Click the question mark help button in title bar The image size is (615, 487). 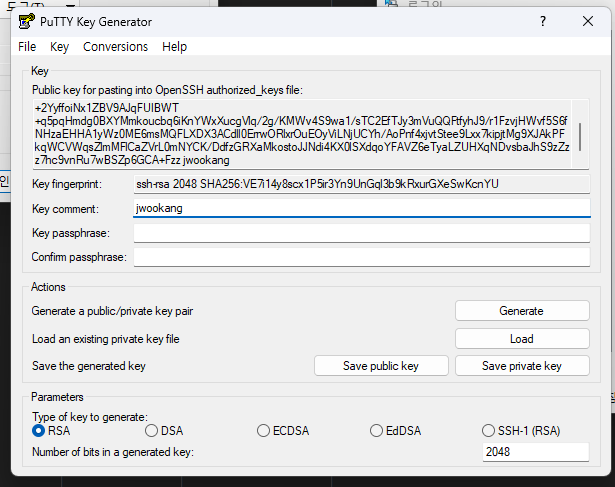[543, 21]
